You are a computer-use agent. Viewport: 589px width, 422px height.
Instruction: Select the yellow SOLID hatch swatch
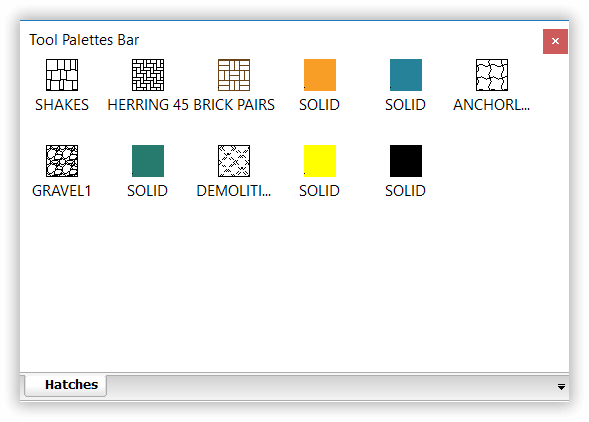point(320,161)
